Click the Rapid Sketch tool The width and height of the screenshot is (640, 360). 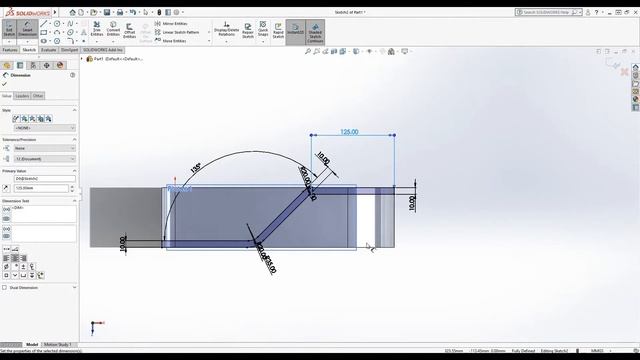coord(278,31)
